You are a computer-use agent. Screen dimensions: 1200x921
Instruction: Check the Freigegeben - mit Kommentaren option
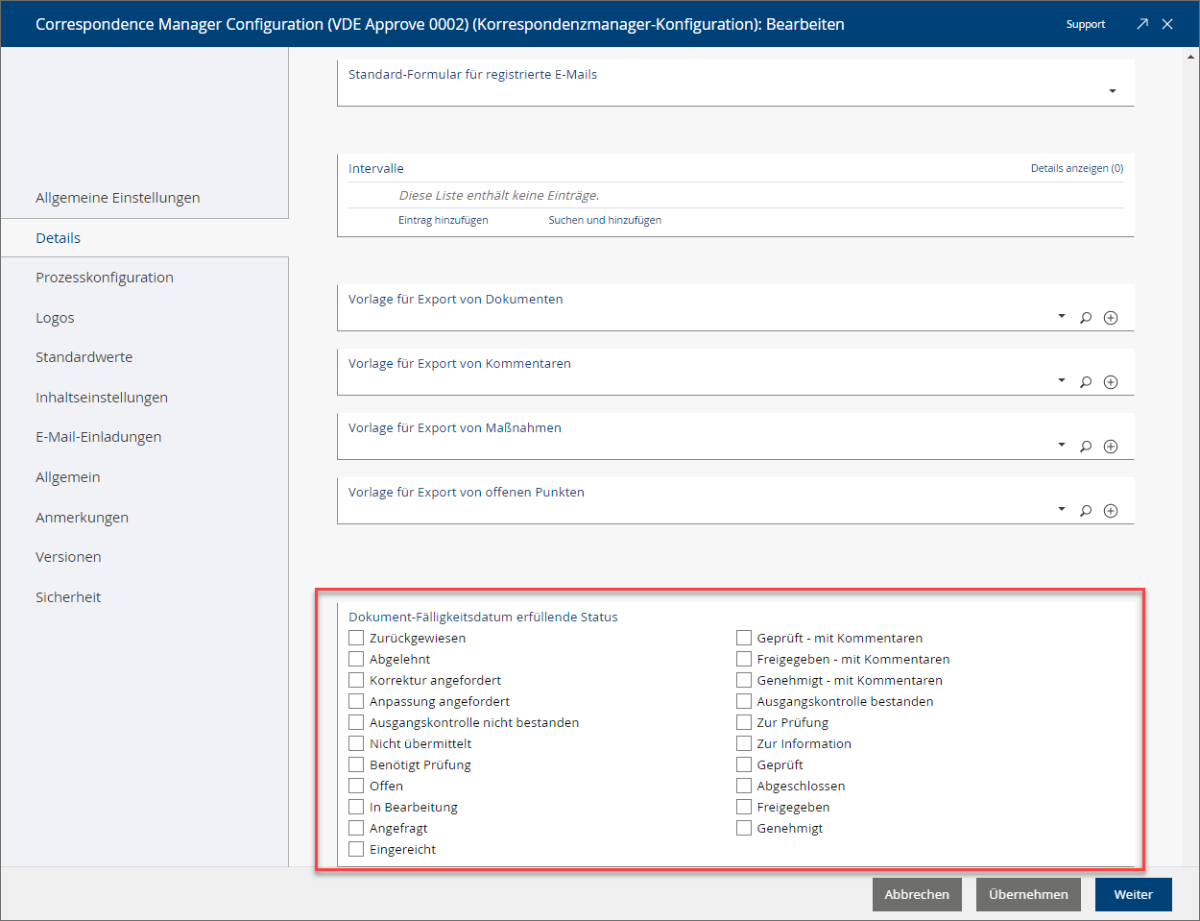pos(744,659)
